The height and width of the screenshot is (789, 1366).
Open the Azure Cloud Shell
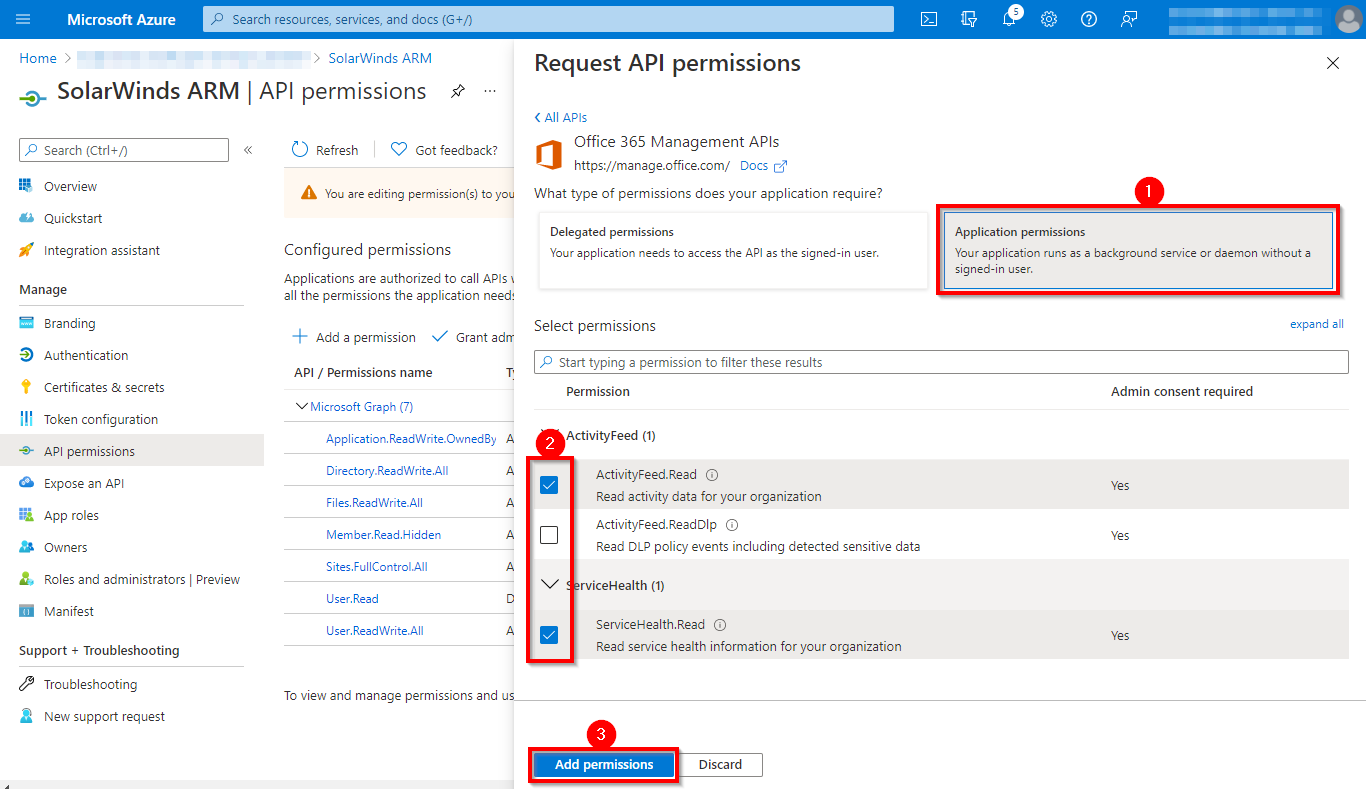928,18
